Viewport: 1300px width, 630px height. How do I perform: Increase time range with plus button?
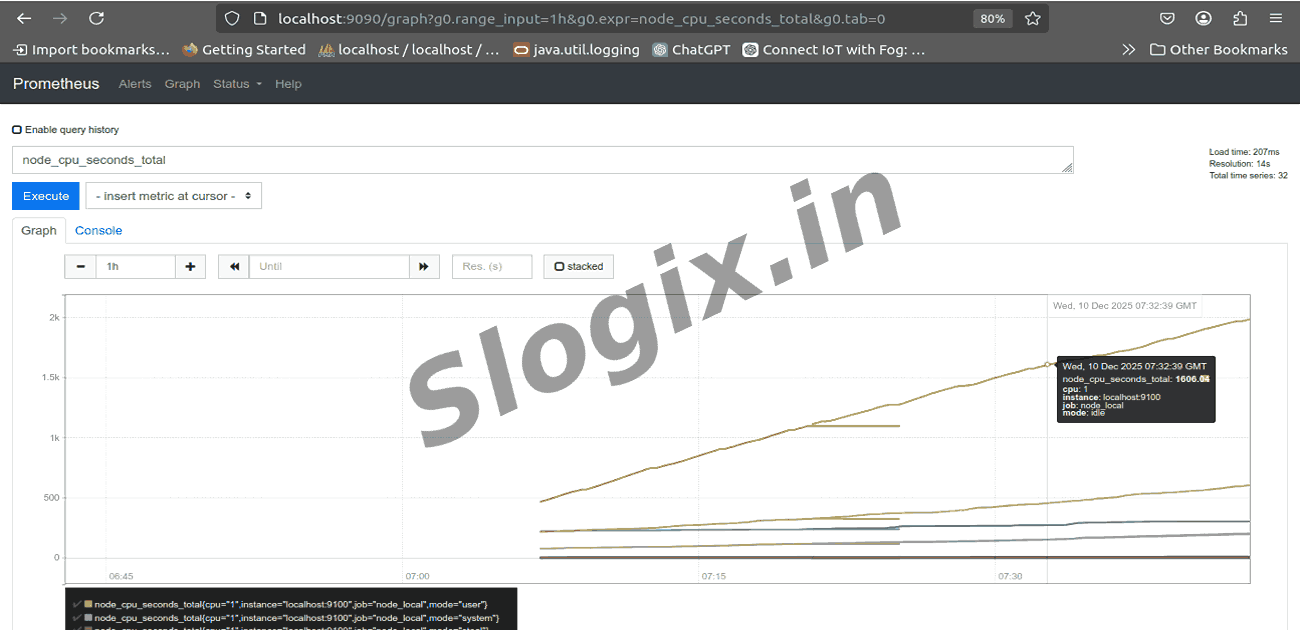click(x=190, y=267)
